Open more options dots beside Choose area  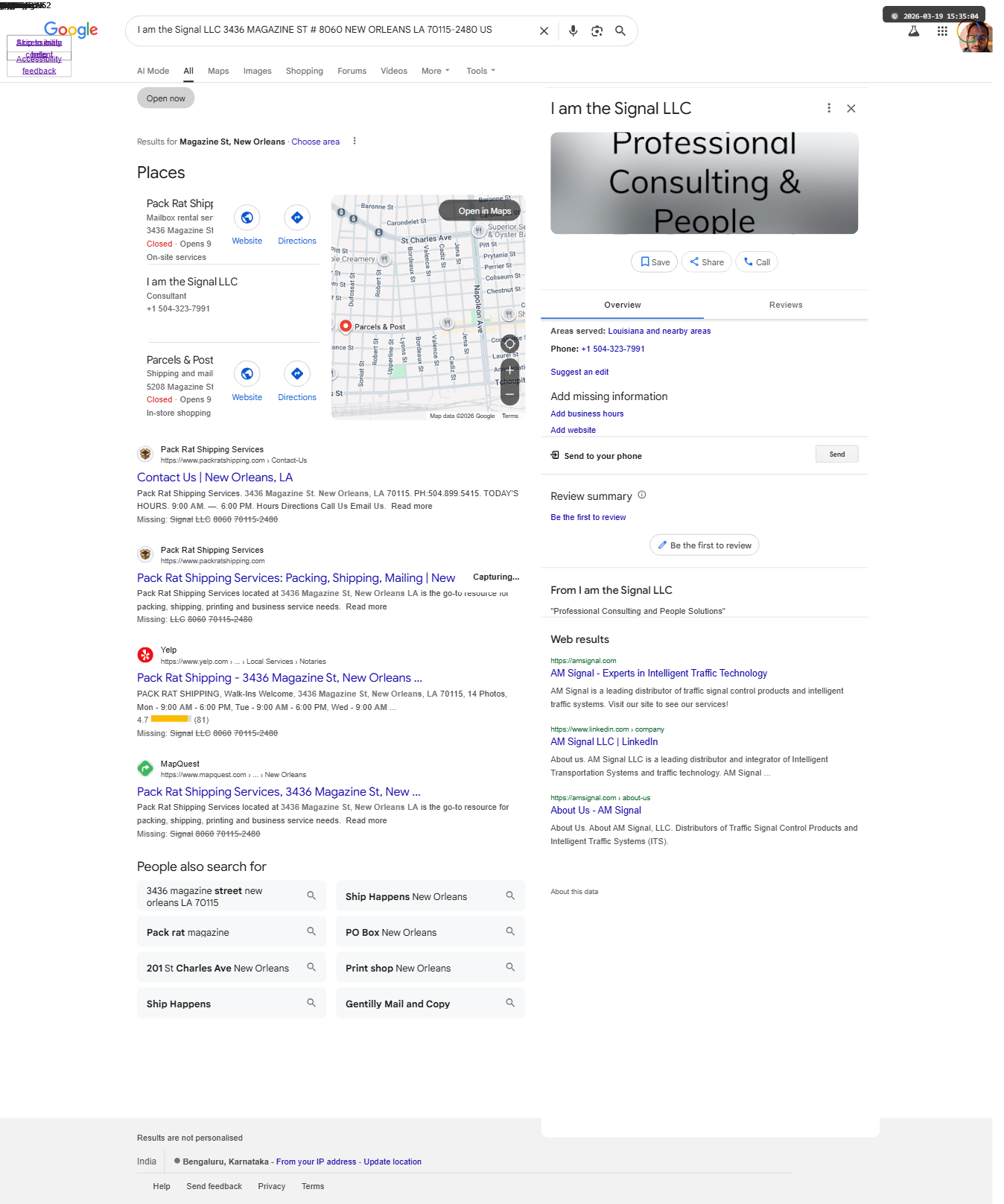pos(355,141)
